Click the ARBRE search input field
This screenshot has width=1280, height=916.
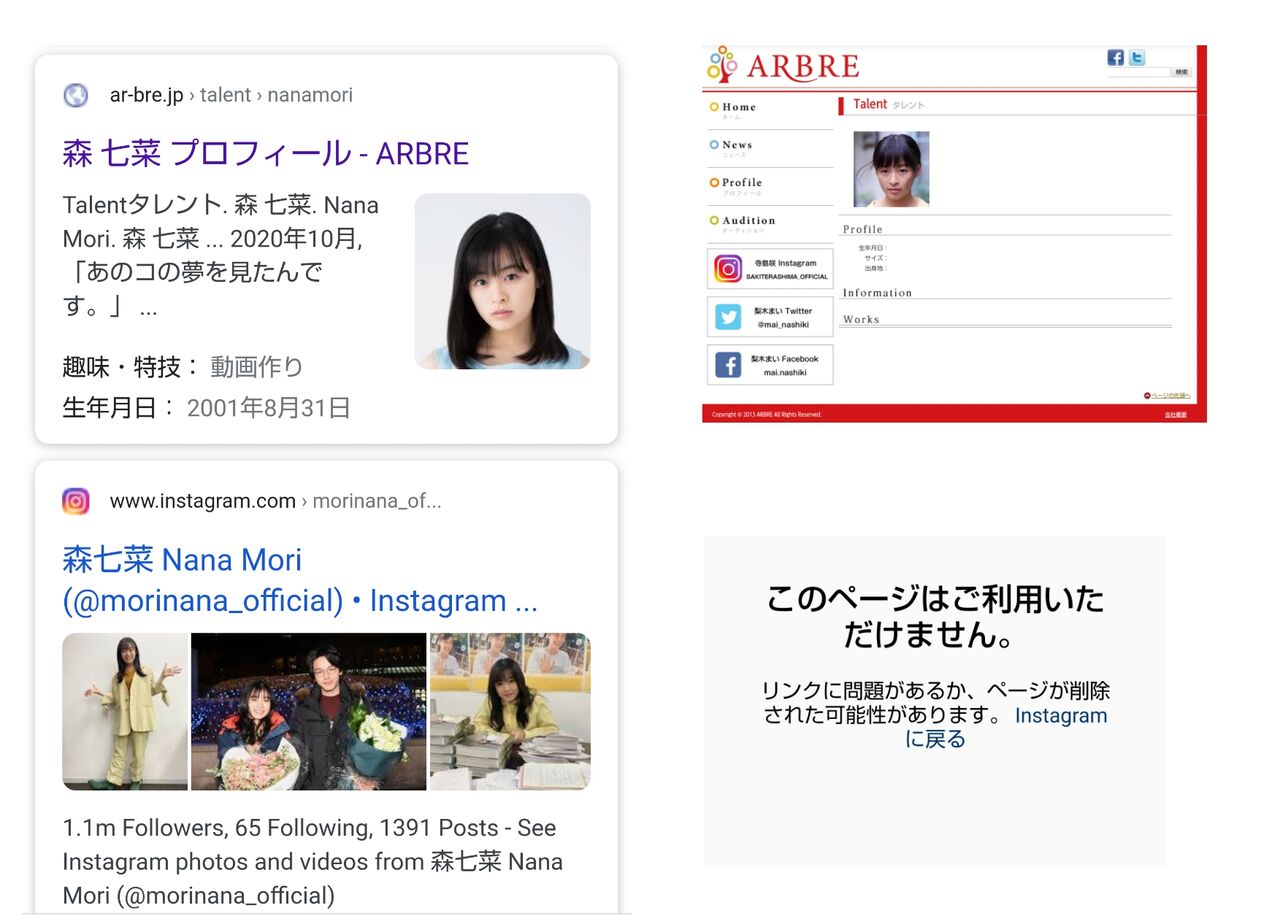point(1138,72)
